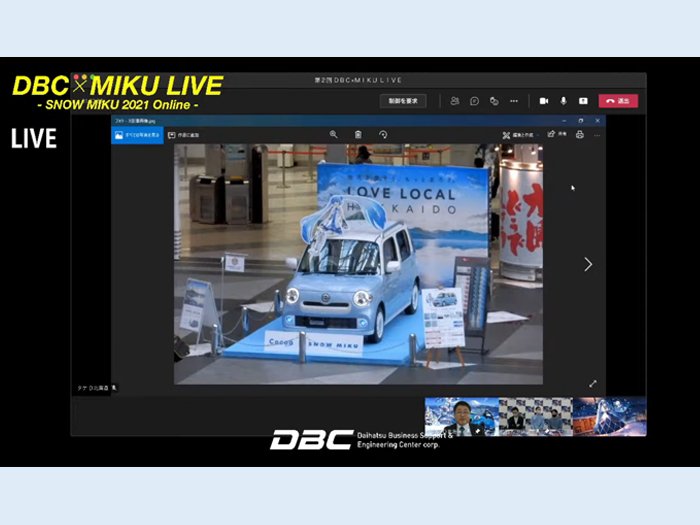700x525 pixels.
Task: Click the red macOS close dot of meeting window
Action: click(76, 77)
